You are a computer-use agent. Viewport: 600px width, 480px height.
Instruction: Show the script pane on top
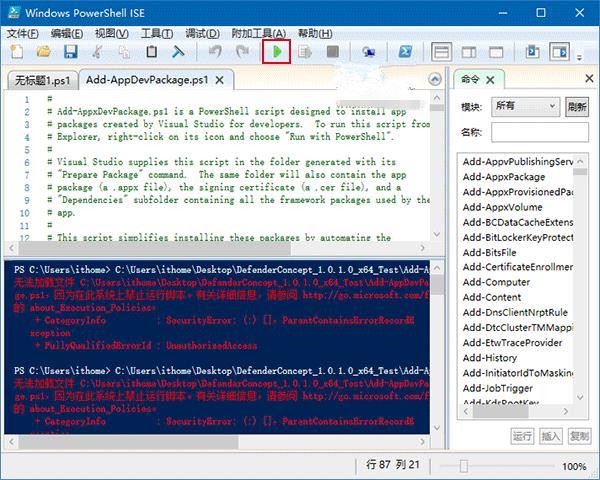point(442,52)
